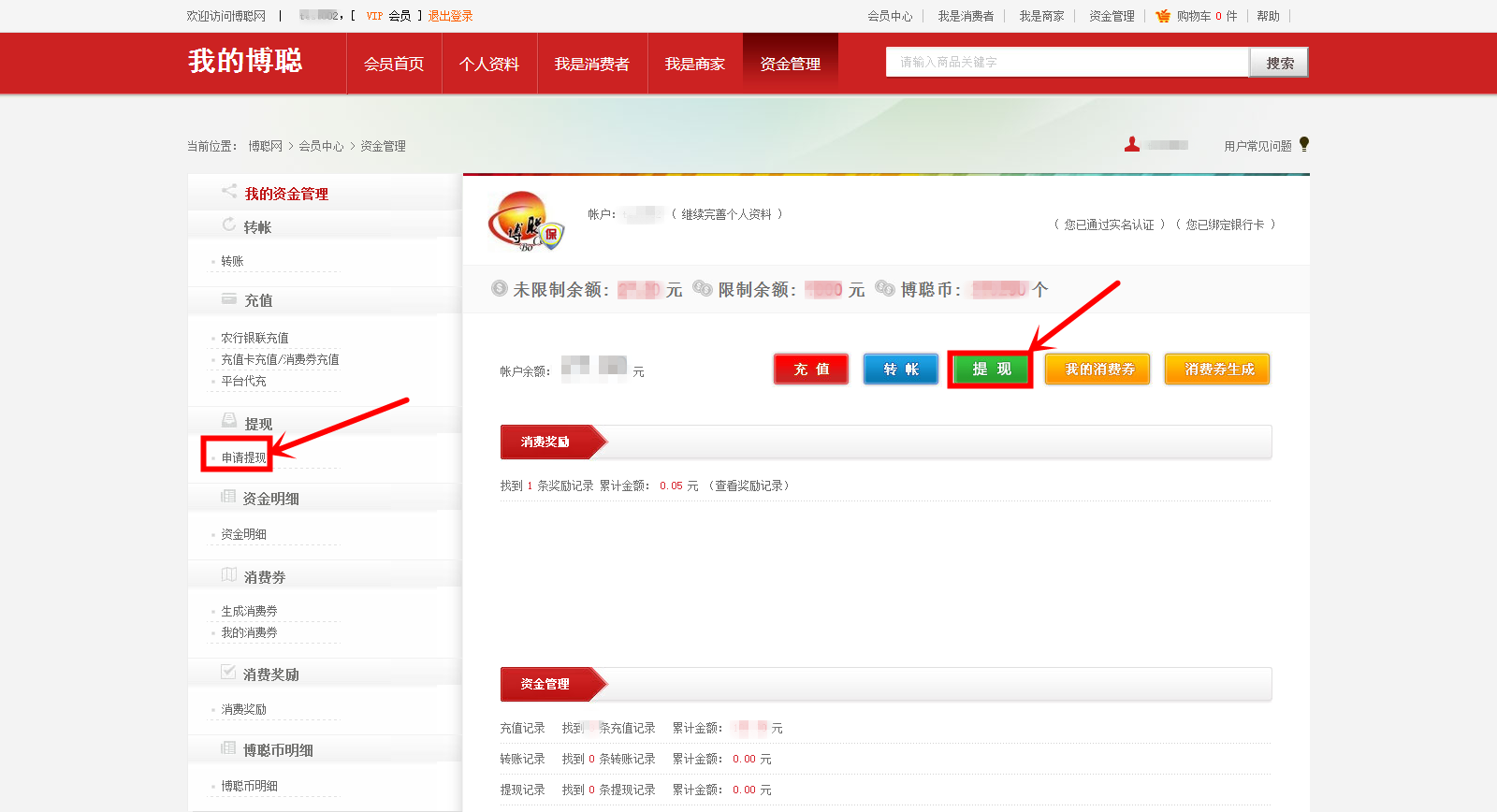Click the shopping cart icon in top bar

(1163, 16)
